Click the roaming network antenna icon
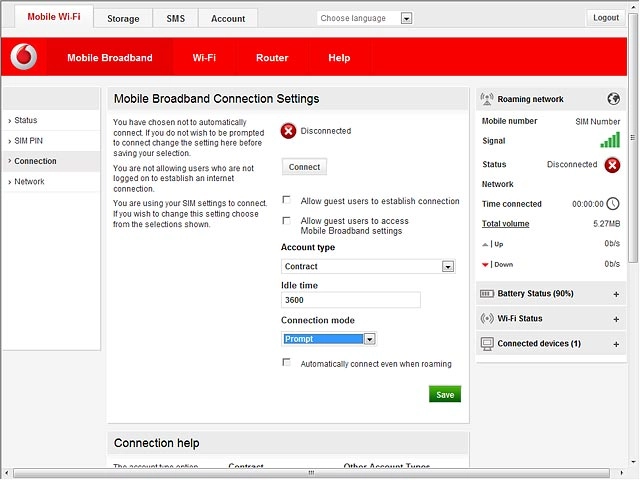Viewport: 640px width, 480px height. pos(487,99)
